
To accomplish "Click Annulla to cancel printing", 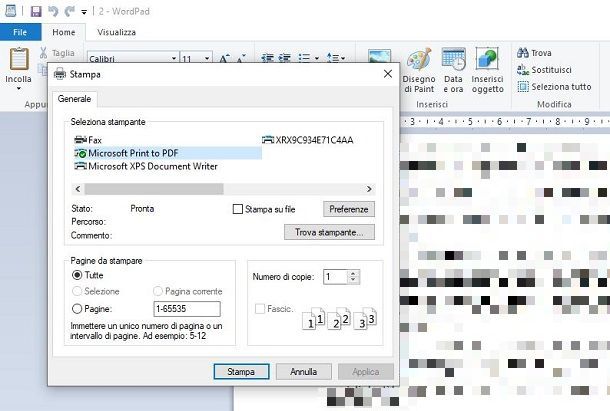I will point(303,372).
